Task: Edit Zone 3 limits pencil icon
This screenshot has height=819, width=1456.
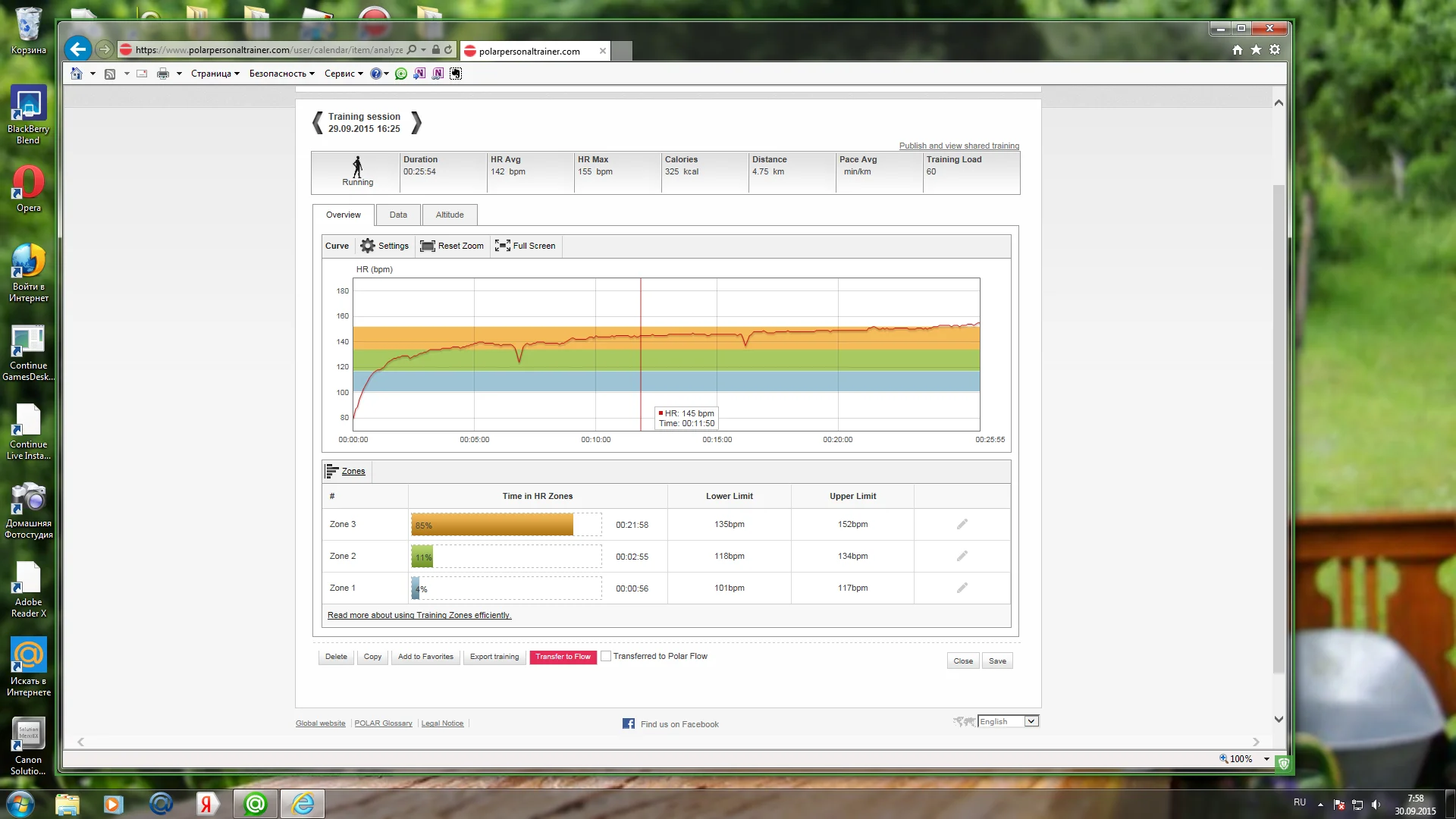Action: [x=962, y=524]
